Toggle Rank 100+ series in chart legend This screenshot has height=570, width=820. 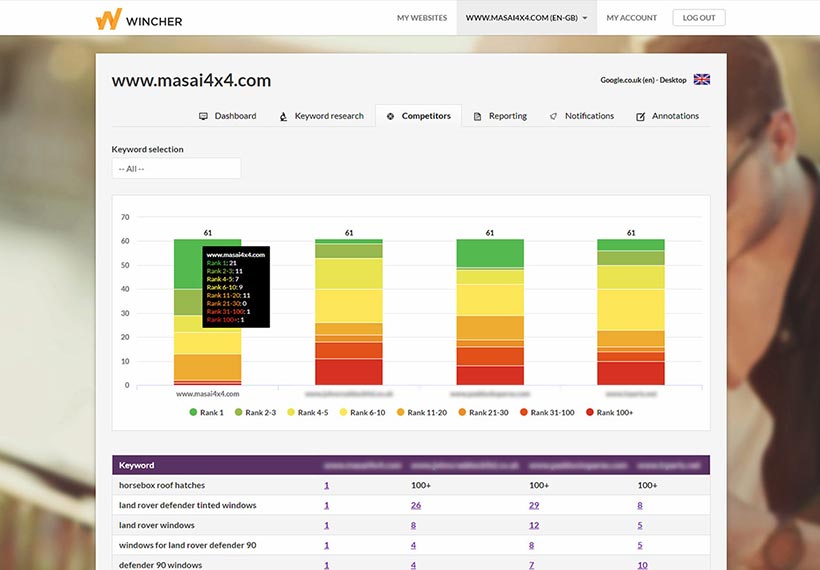[x=609, y=413]
